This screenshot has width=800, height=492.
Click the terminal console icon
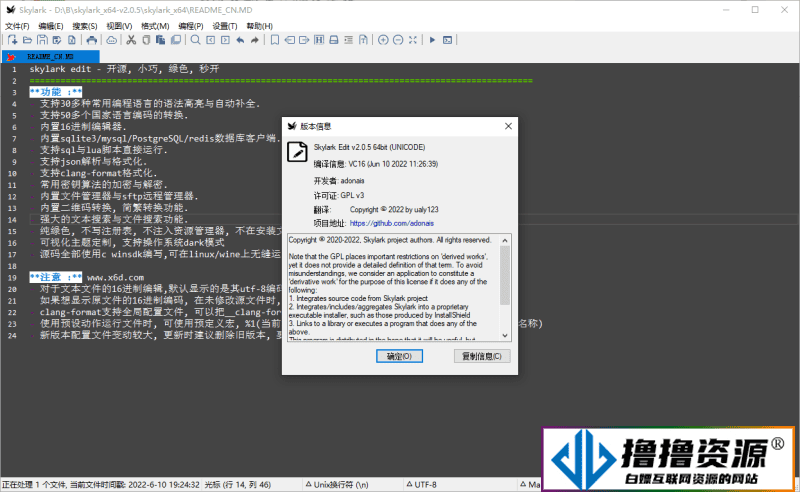click(447, 40)
